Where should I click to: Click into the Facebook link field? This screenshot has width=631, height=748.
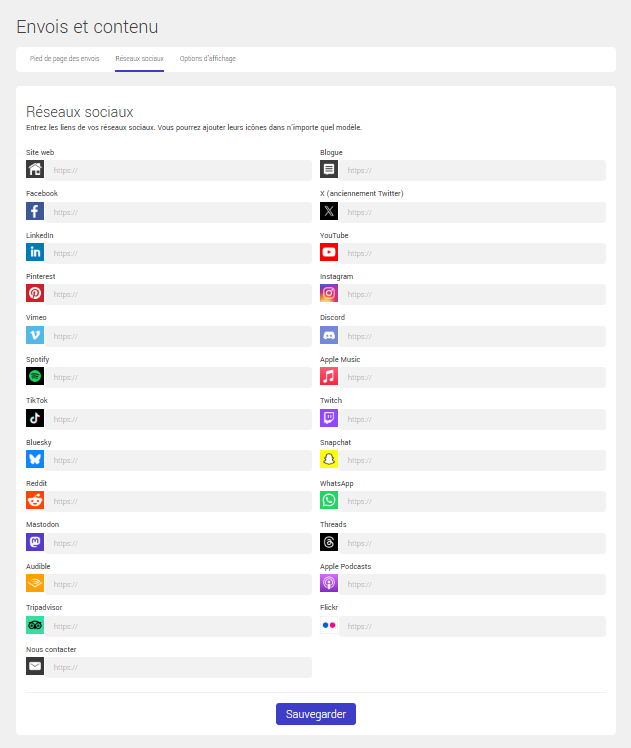(x=178, y=212)
